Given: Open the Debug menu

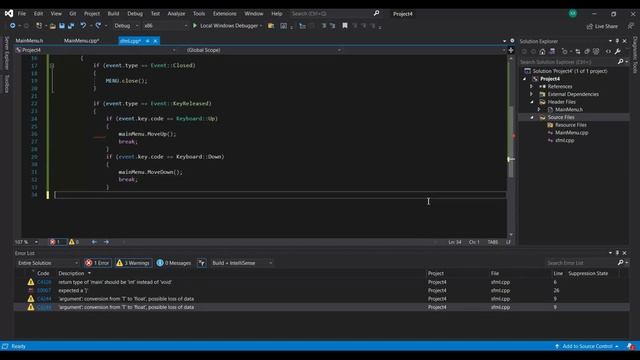Looking at the screenshot, I should point(135,13).
